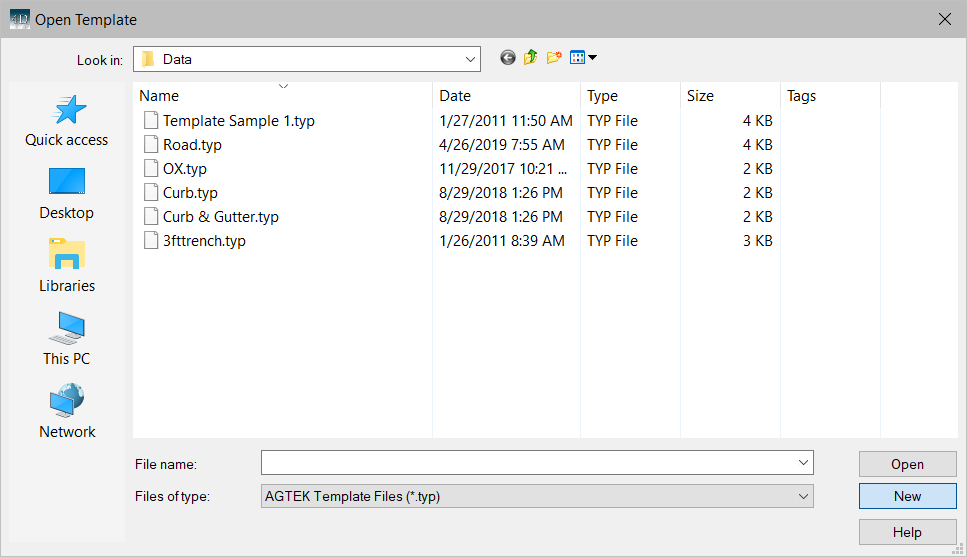Open the View Menu icon
The height and width of the screenshot is (557, 967).
click(583, 58)
